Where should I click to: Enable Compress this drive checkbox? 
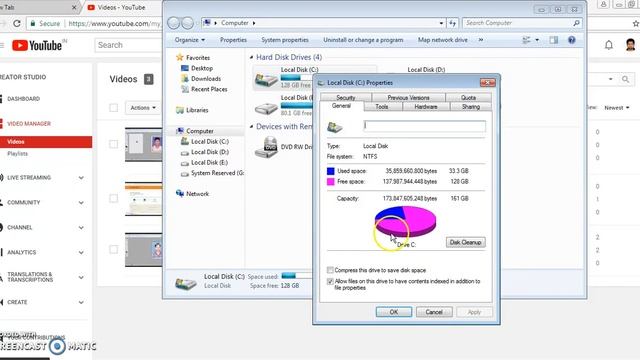[x=330, y=270]
